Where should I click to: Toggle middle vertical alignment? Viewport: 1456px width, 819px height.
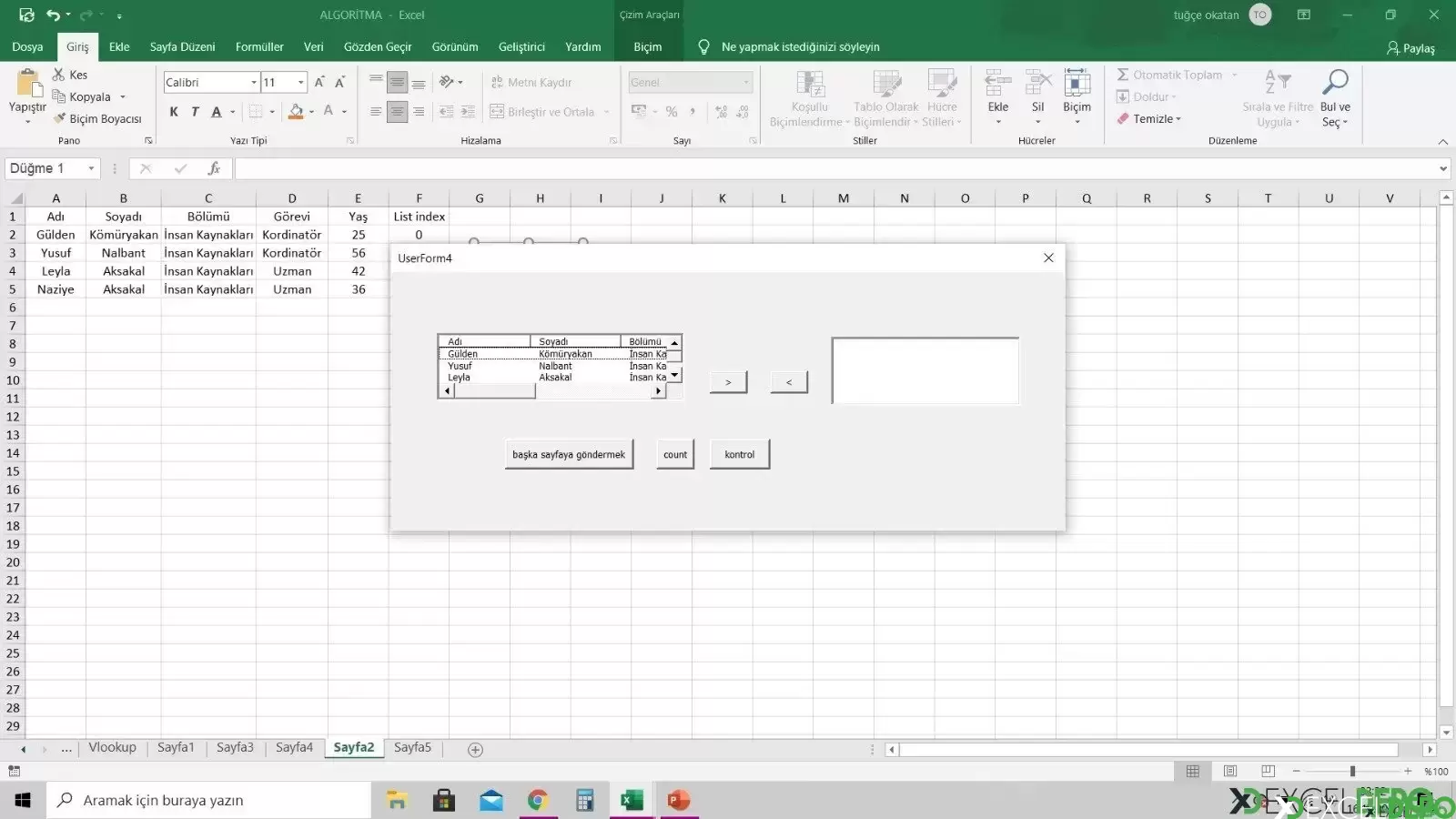point(397,83)
